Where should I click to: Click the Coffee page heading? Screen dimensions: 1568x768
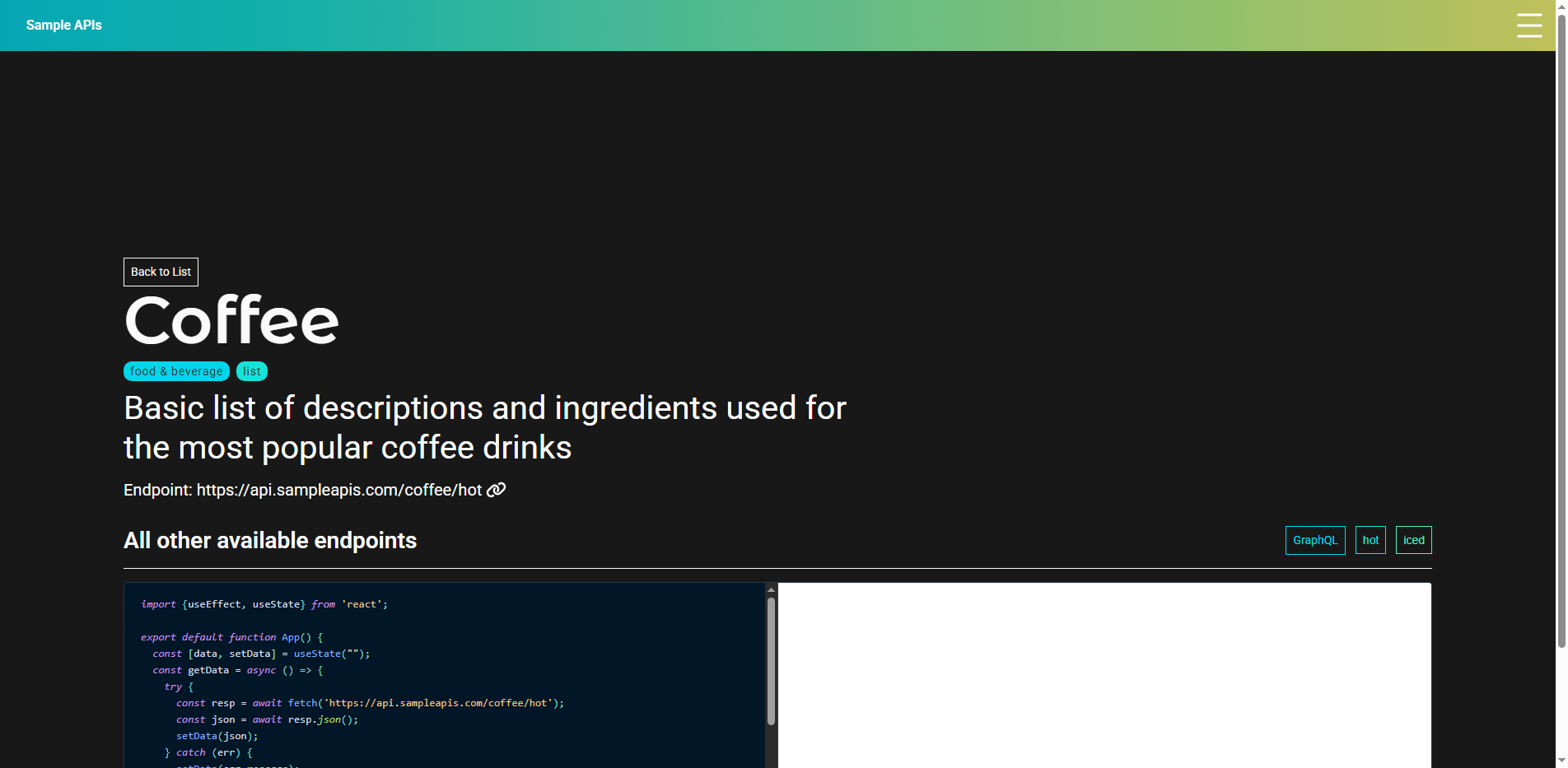tap(231, 321)
